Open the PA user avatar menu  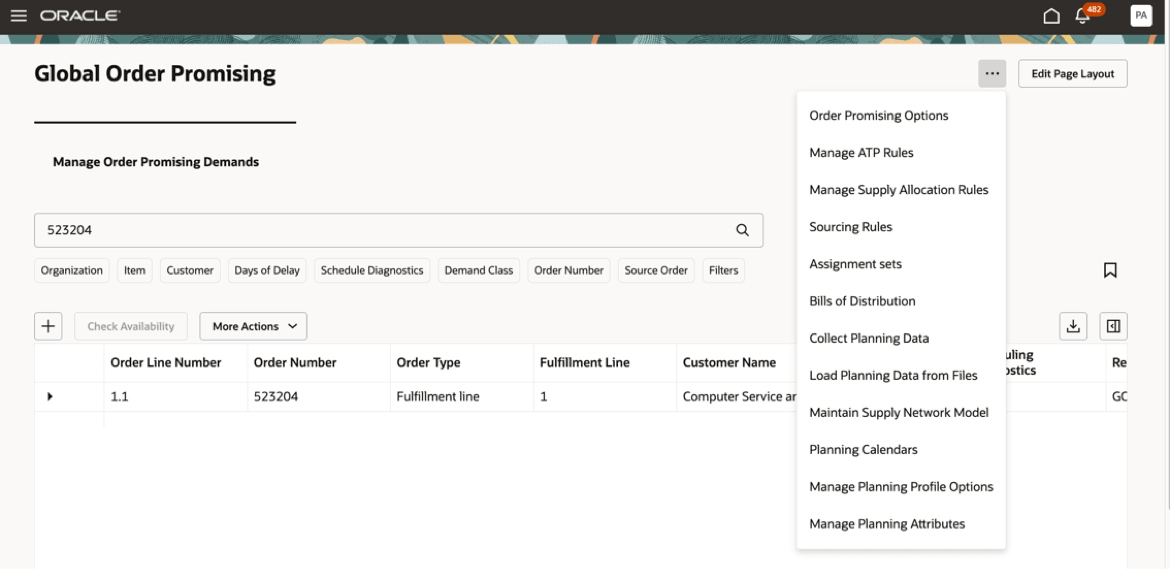(1141, 16)
